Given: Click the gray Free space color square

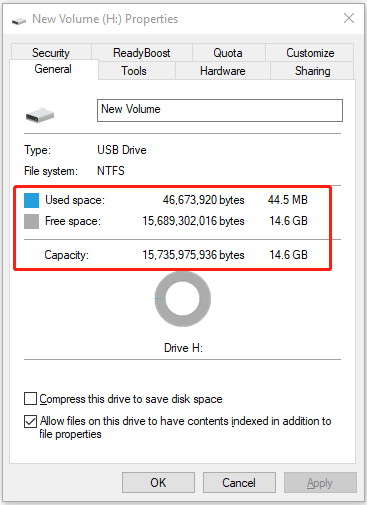Looking at the screenshot, I should (x=31, y=221).
